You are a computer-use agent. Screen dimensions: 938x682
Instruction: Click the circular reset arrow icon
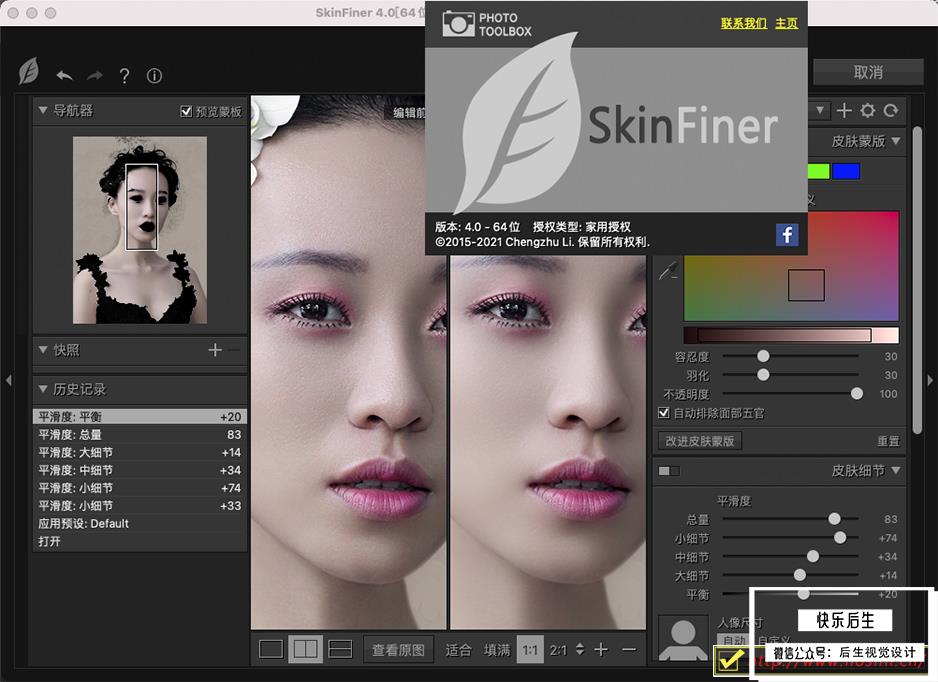click(x=891, y=110)
